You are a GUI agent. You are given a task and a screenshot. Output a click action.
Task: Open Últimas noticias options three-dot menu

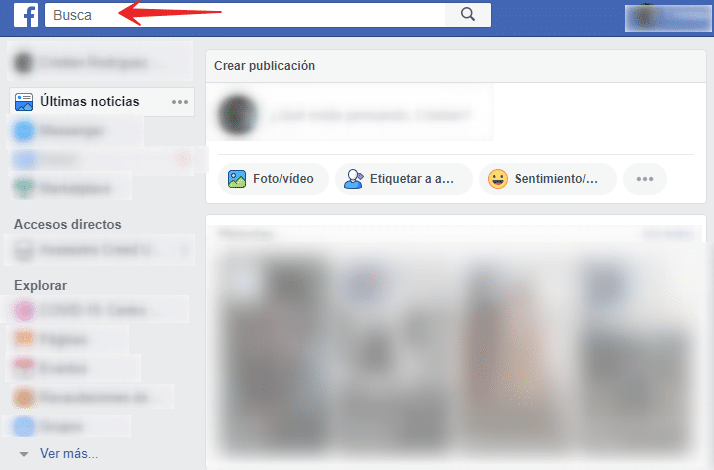click(x=180, y=101)
